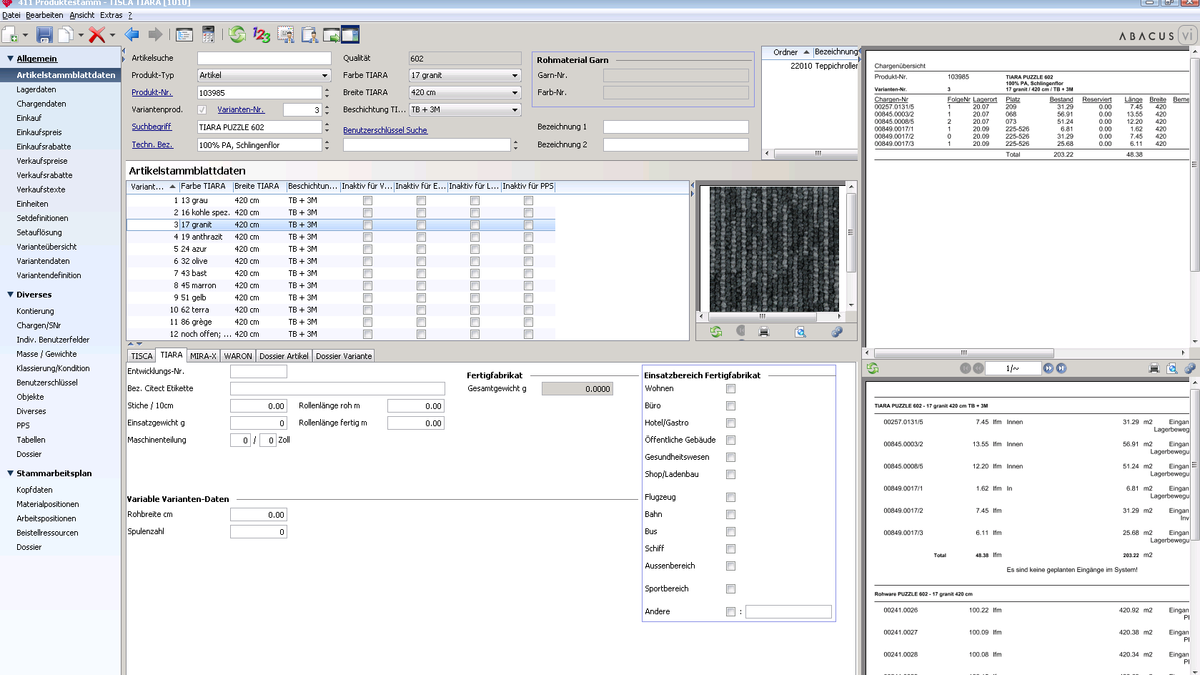Switch to the Dossier Variante tab

point(345,355)
